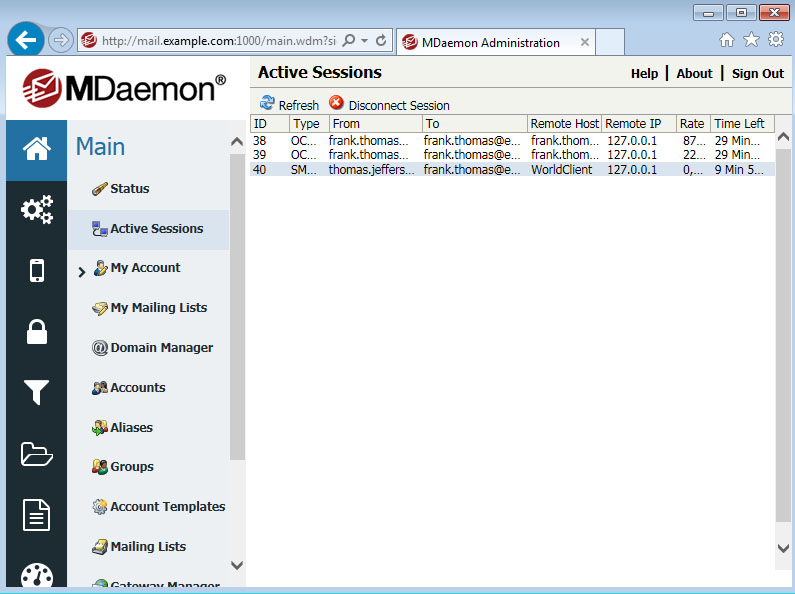
Task: Click the My Account user icon
Action: point(100,268)
